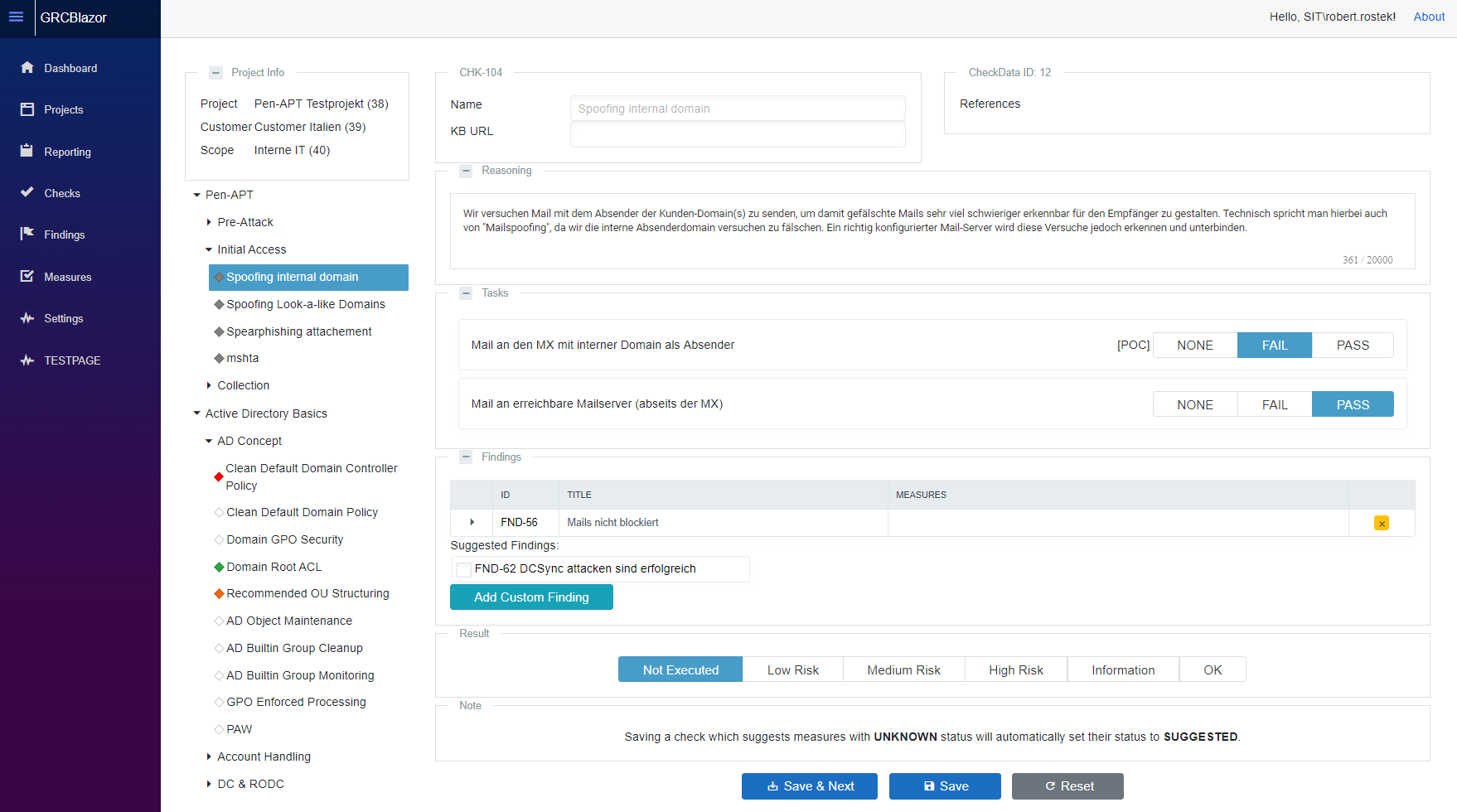This screenshot has width=1457, height=812.
Task: Click the Findings flag icon
Action: (27, 234)
